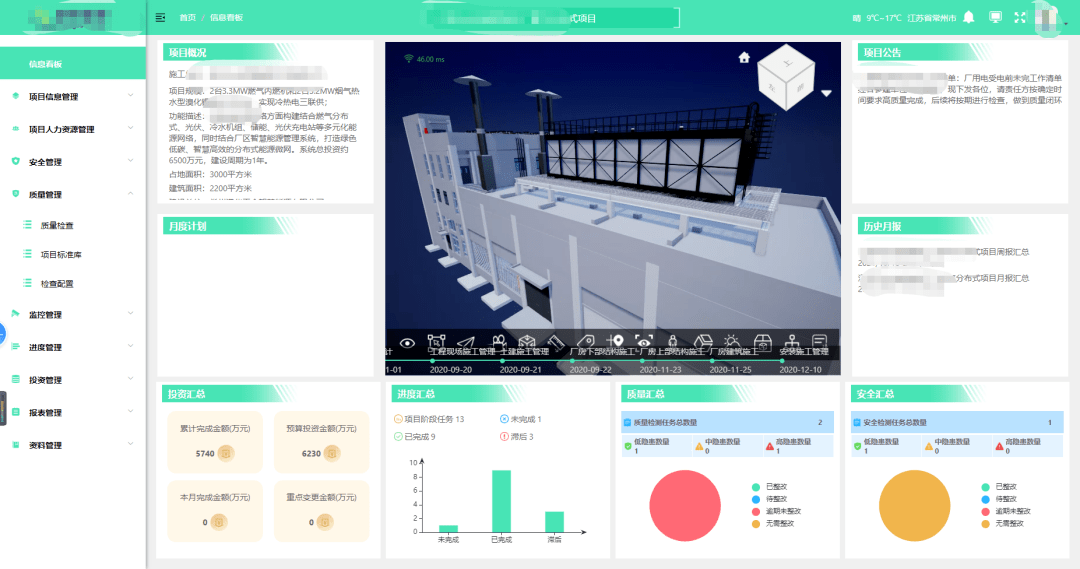
Task: Toggle 待整改 legend in 质量汇总 chart
Action: [x=769, y=499]
